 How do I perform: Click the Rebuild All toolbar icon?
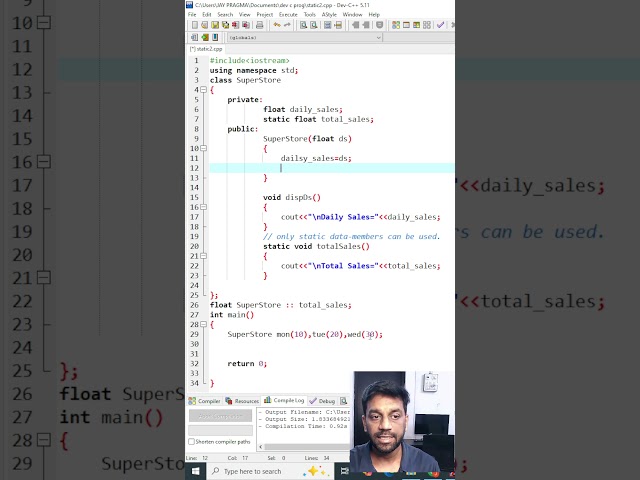[427, 25]
